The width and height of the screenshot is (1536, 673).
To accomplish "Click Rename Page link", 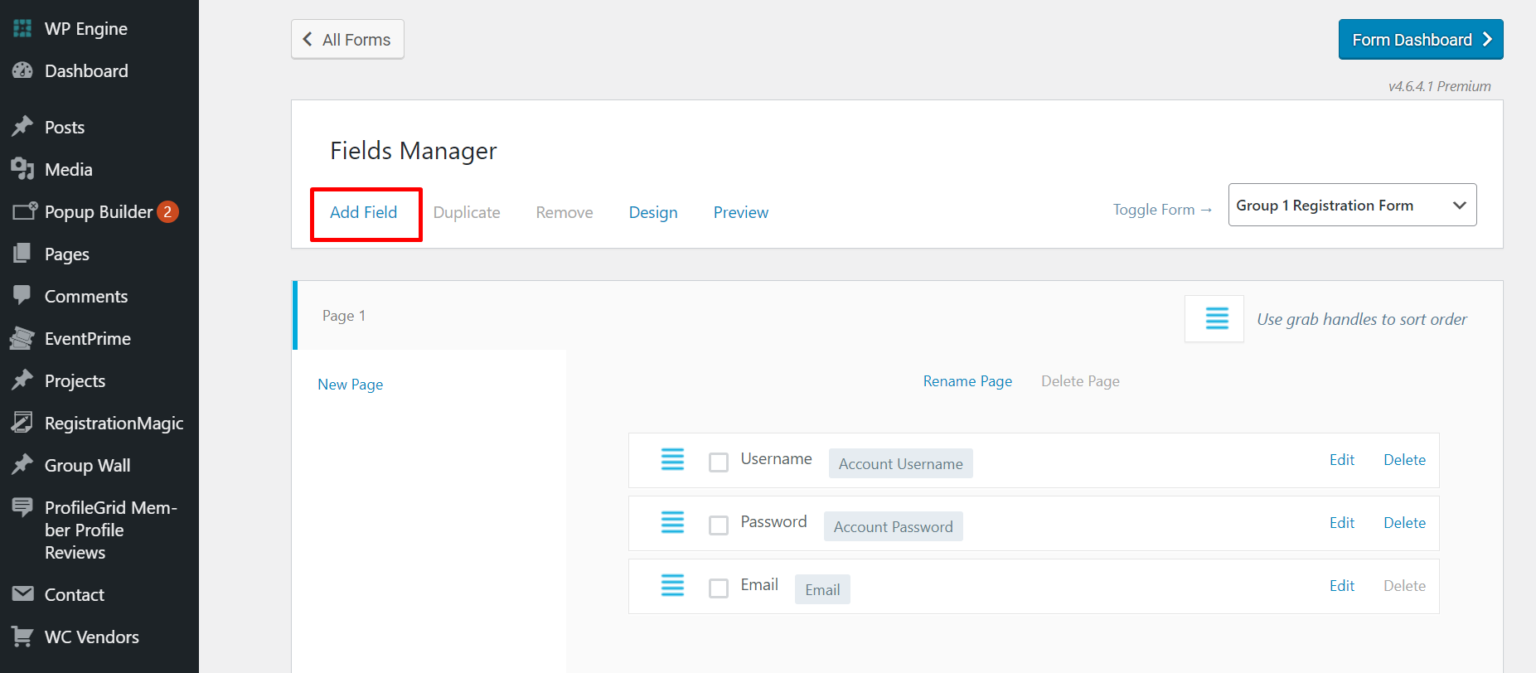I will [967, 381].
